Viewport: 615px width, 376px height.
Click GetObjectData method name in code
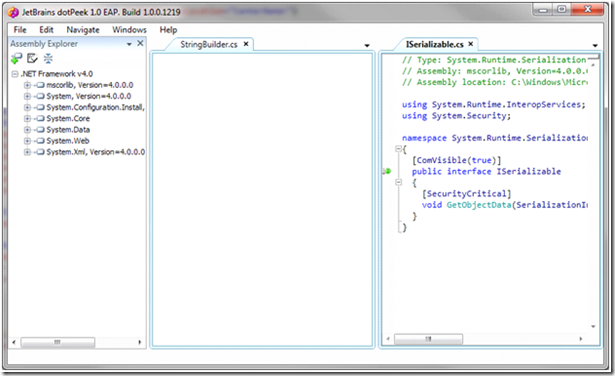click(479, 205)
